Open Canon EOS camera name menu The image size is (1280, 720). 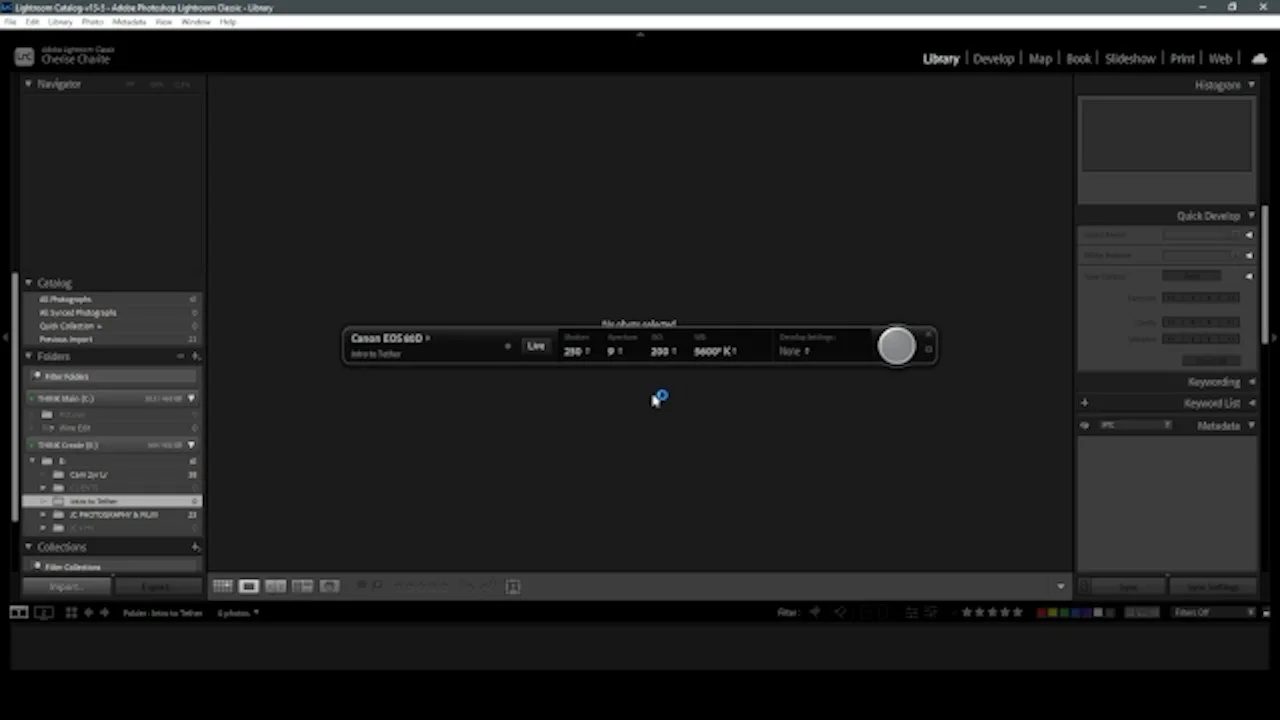point(390,338)
